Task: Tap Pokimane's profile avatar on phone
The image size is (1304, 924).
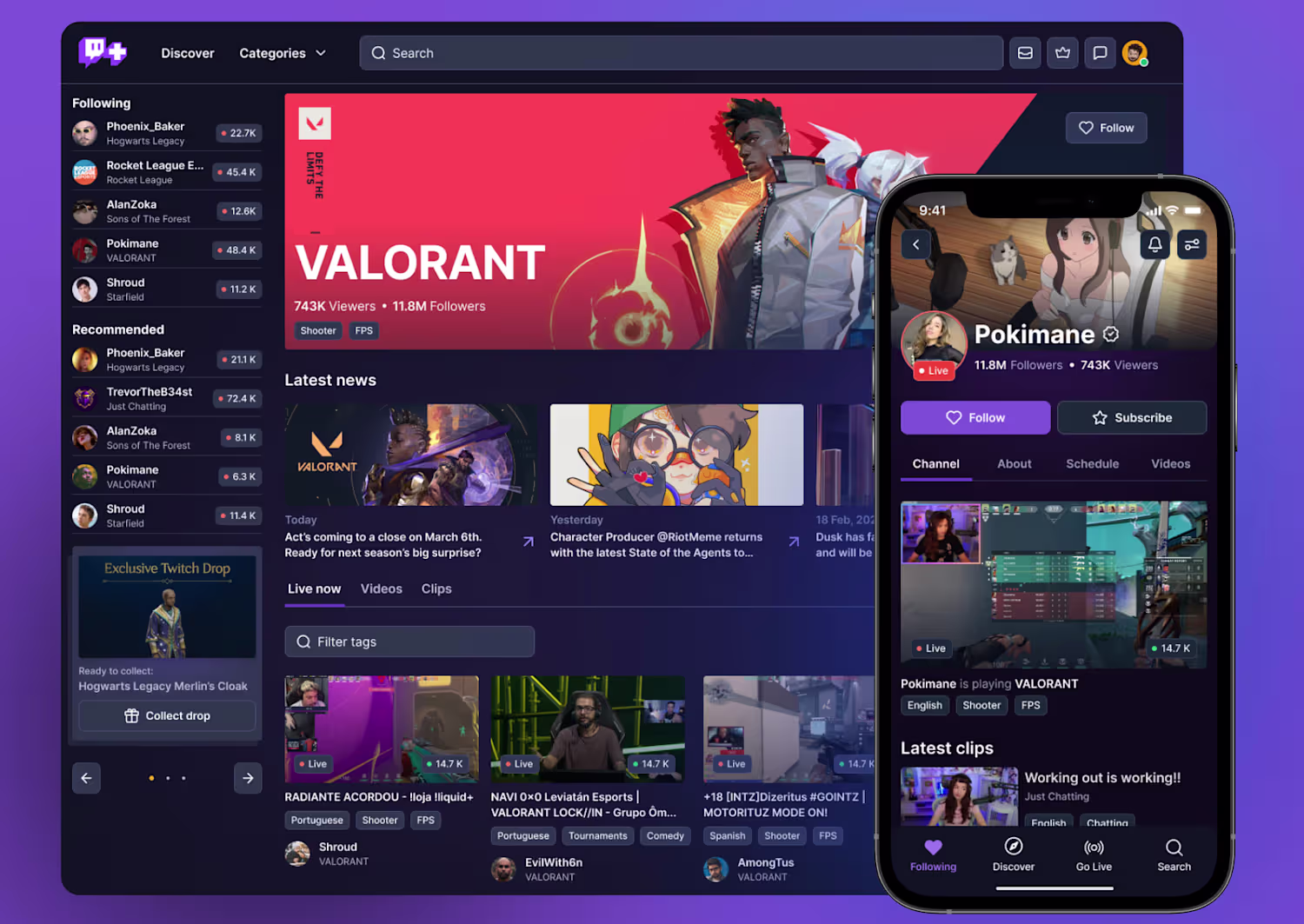Action: (x=934, y=342)
